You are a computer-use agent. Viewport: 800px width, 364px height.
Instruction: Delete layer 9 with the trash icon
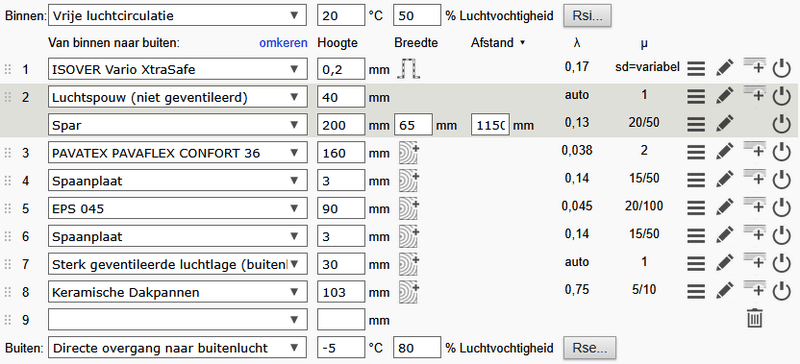click(755, 318)
